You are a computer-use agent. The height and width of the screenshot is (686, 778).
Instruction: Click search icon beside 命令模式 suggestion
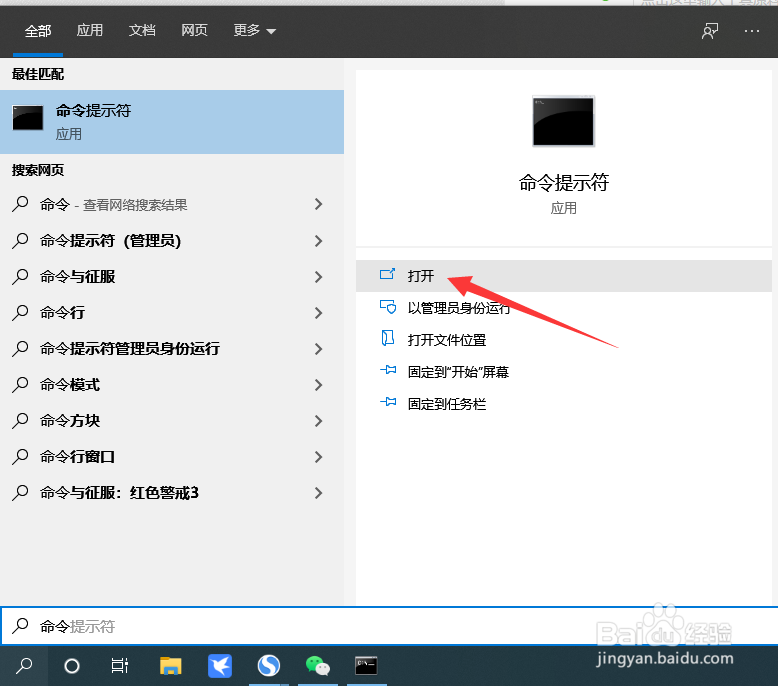pos(20,384)
